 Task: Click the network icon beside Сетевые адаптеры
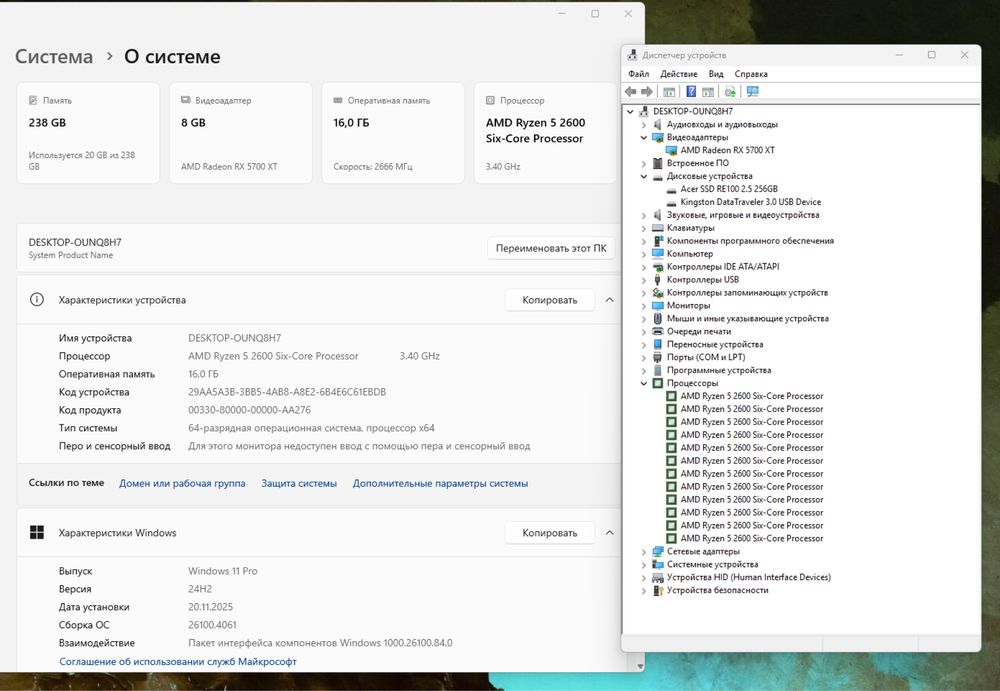click(x=658, y=551)
